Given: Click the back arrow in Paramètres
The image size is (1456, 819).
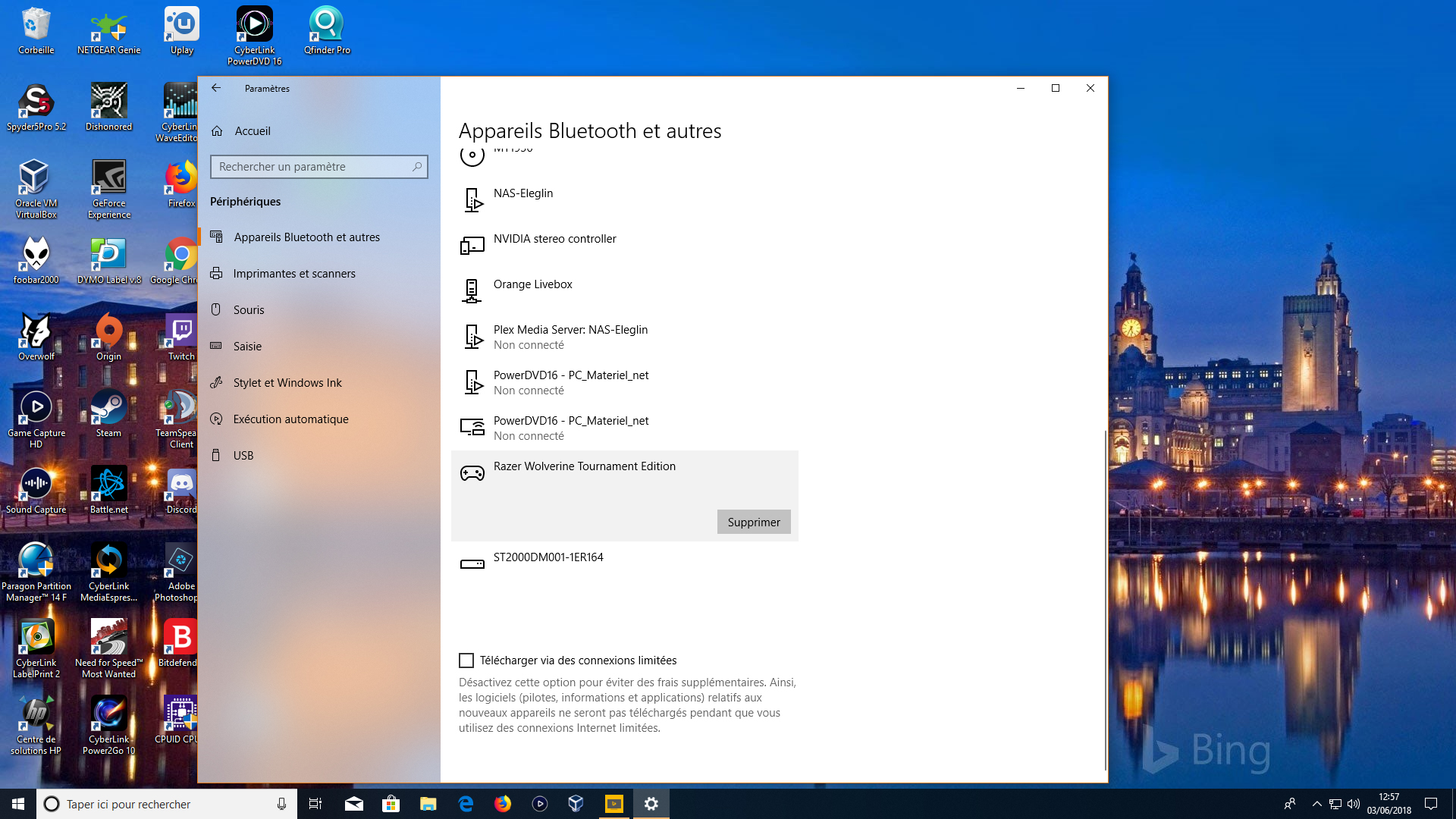Looking at the screenshot, I should point(216,88).
